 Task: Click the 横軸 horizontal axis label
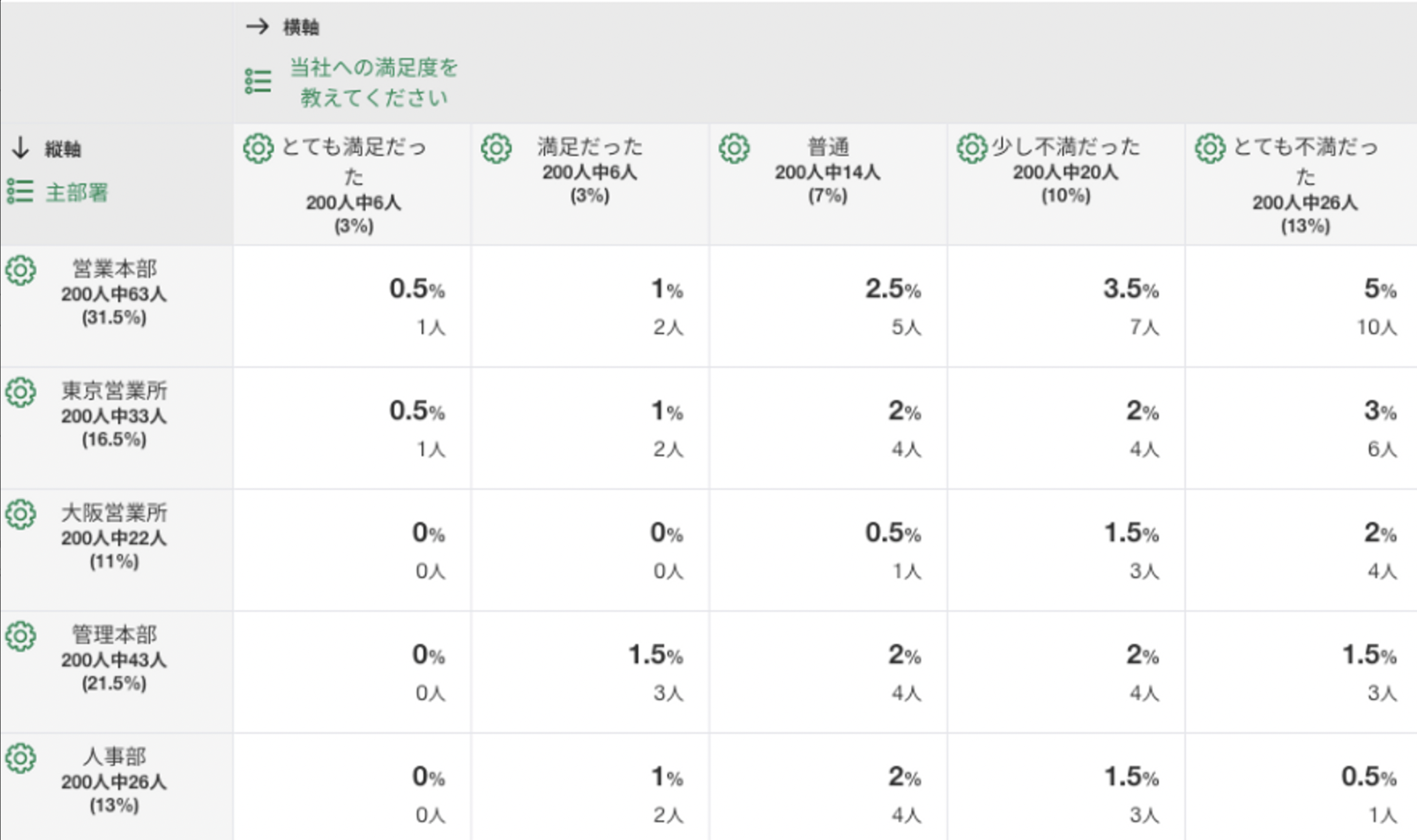click(x=301, y=27)
